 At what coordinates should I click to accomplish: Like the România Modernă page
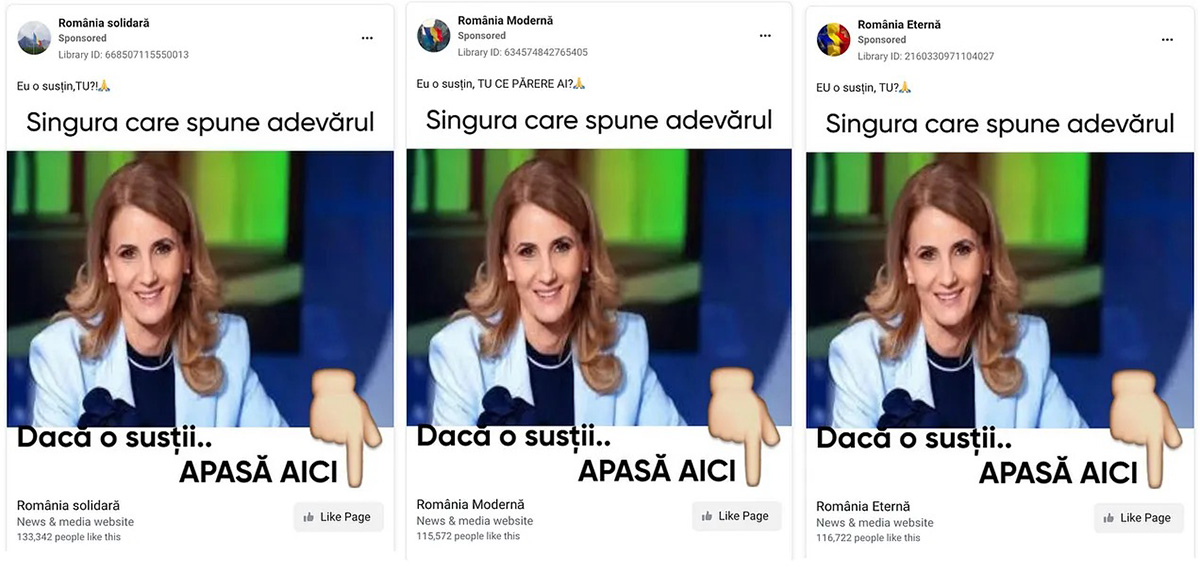click(x=737, y=516)
